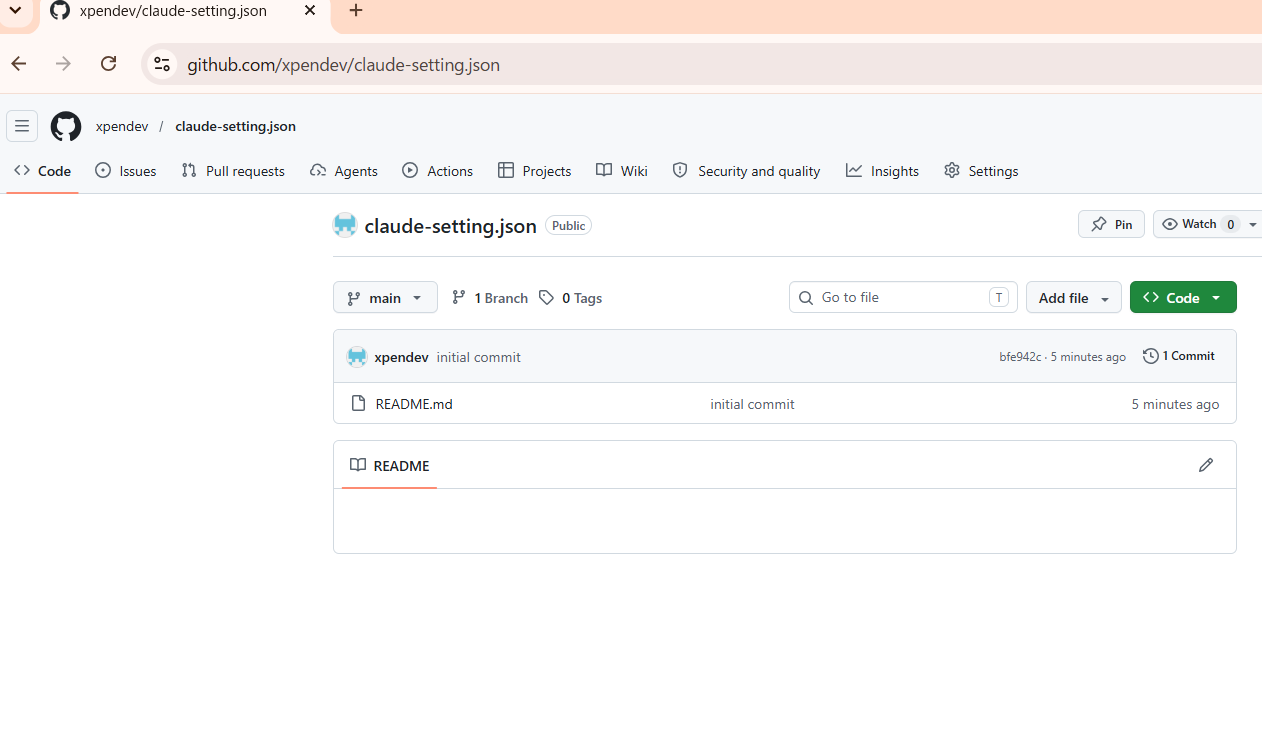Click the repository owner avatar beside title

coord(345,225)
